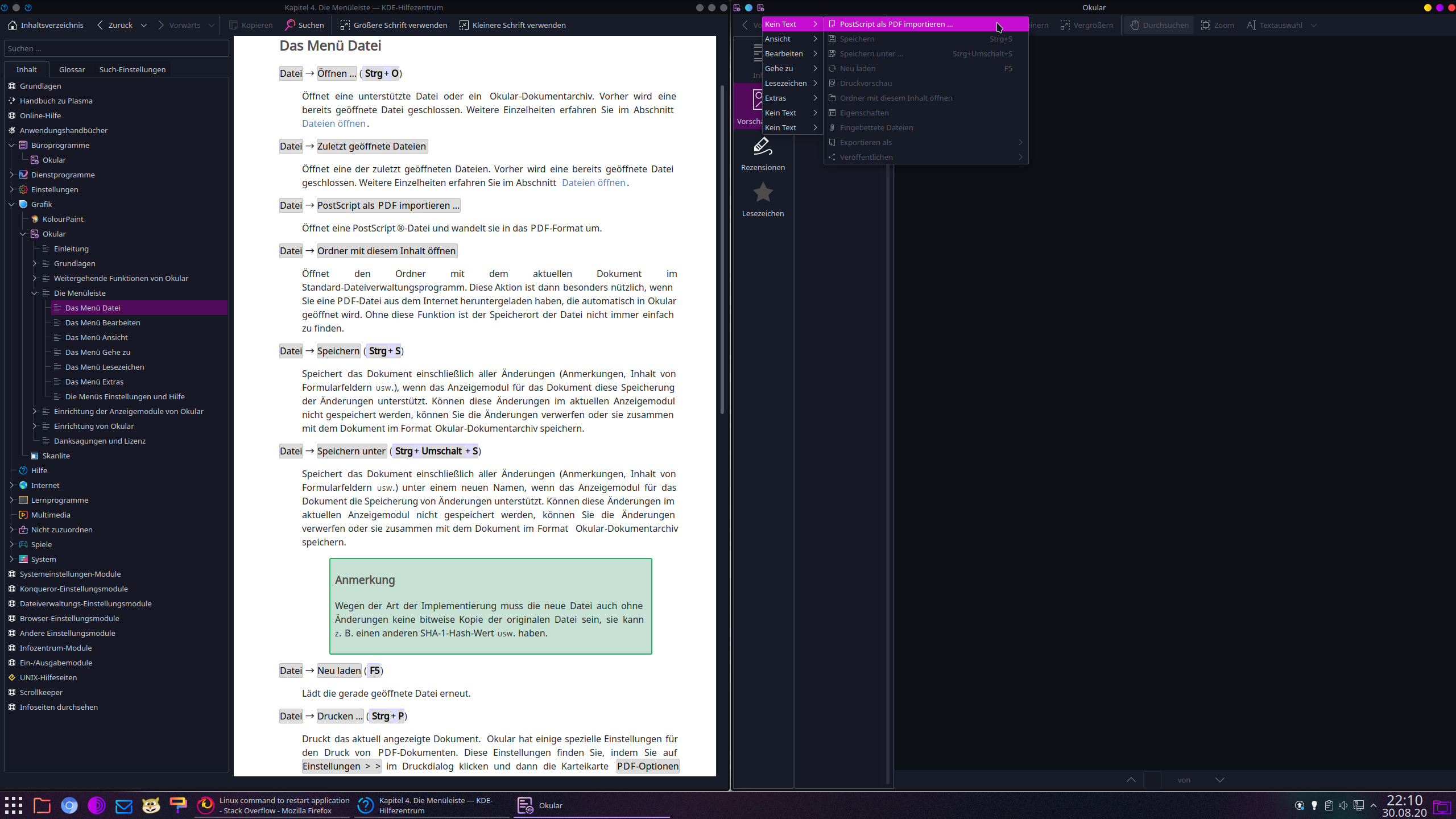Click Kleinere Schrift verwenden icon
Screen dimensions: 1456x819
(464, 25)
